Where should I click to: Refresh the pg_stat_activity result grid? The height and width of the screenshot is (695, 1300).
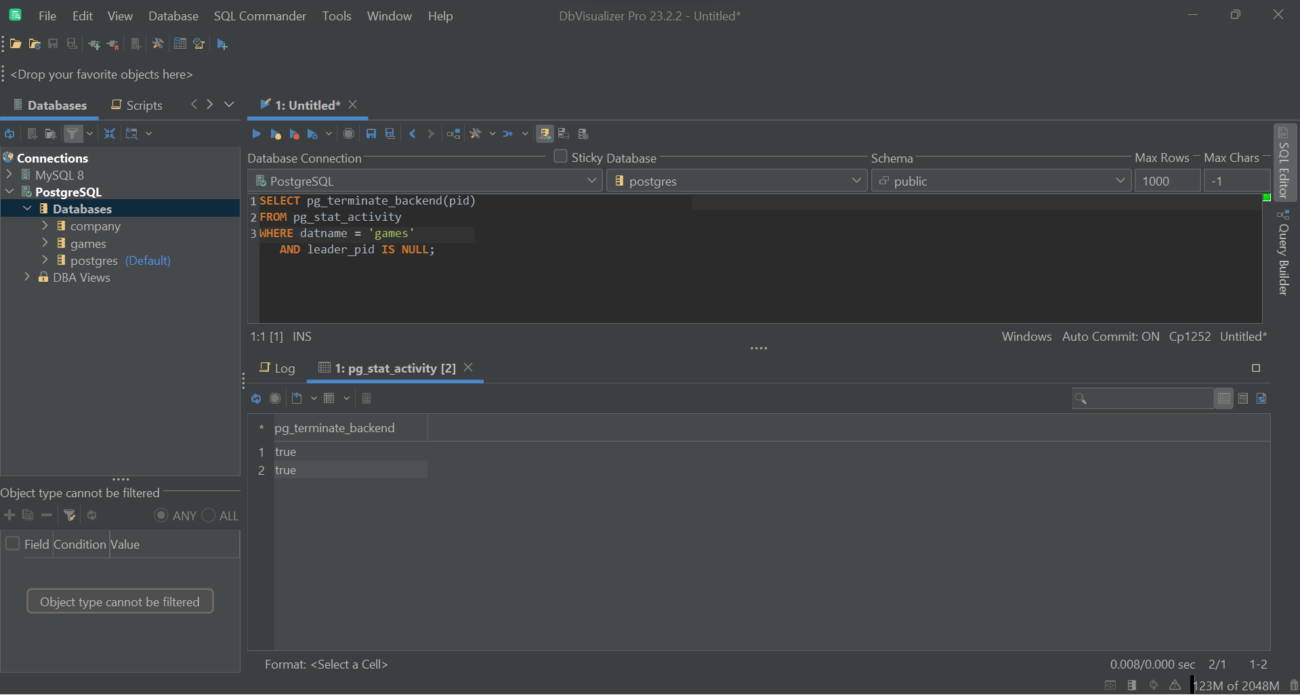coord(256,398)
